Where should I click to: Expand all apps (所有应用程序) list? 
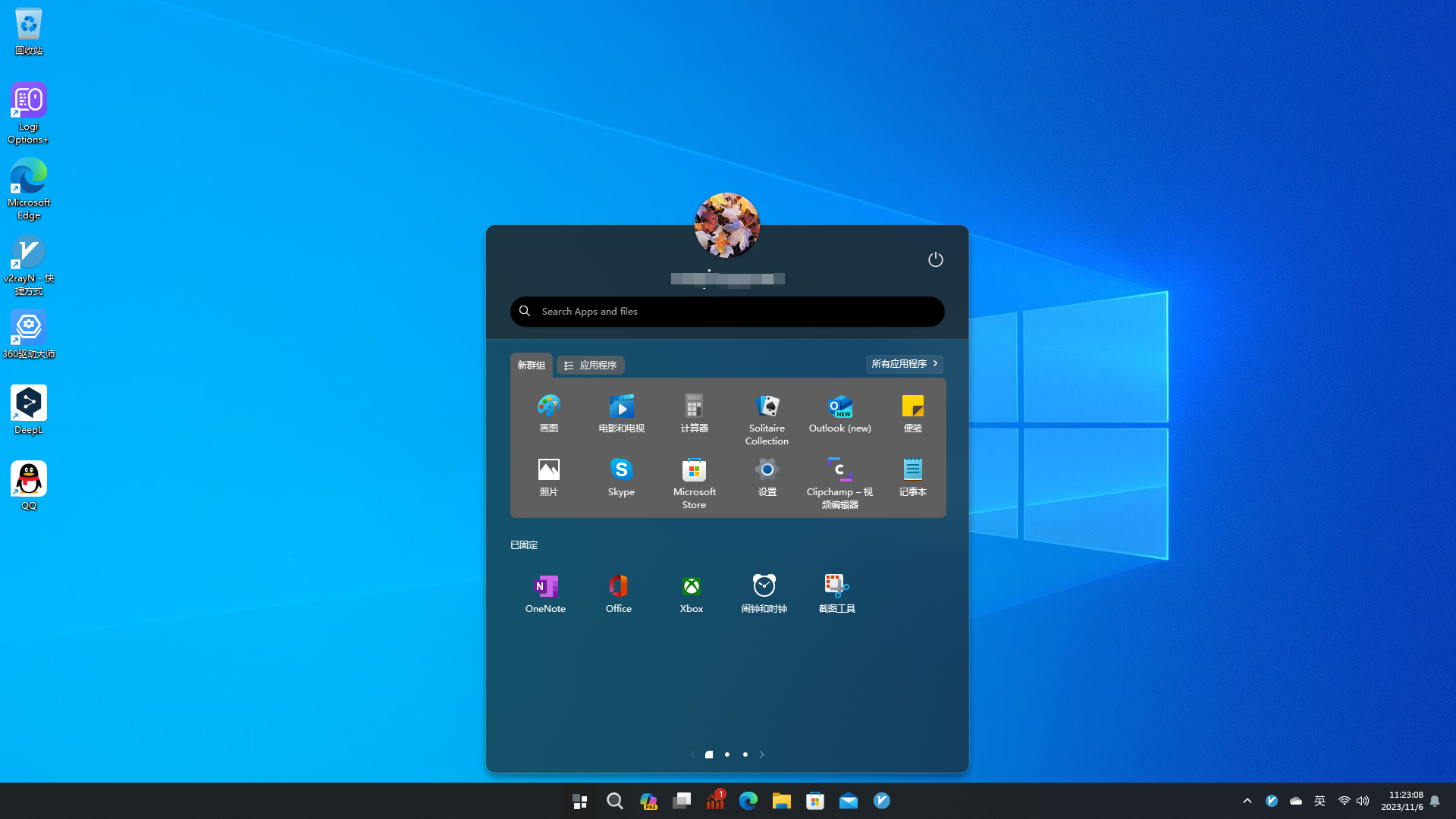pos(904,364)
